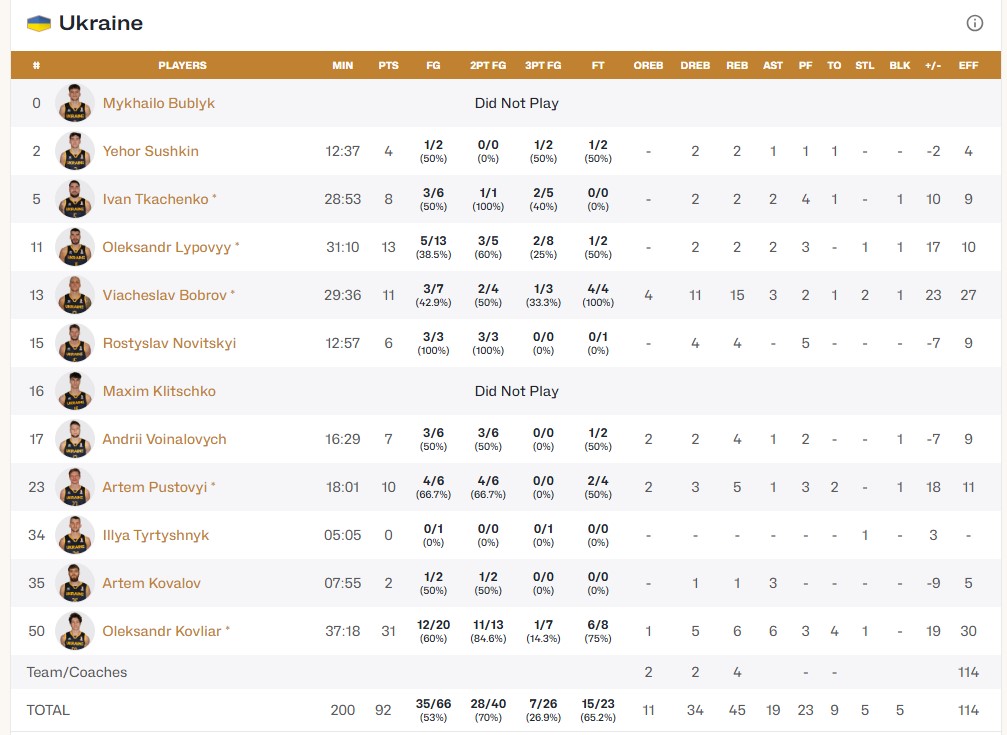Click Yehor Sushkin's headshot photo
The width and height of the screenshot is (1007, 735).
[x=75, y=151]
